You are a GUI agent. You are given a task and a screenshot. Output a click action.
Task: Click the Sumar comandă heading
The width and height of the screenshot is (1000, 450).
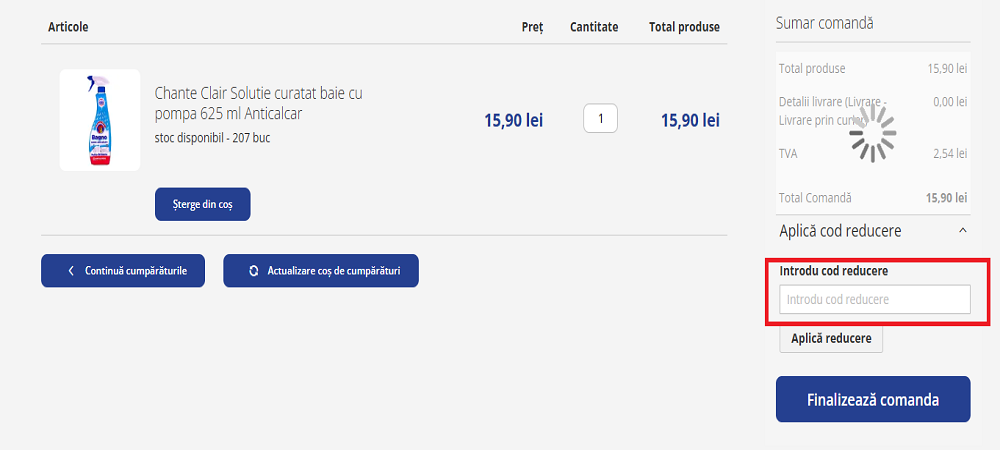[x=825, y=23]
